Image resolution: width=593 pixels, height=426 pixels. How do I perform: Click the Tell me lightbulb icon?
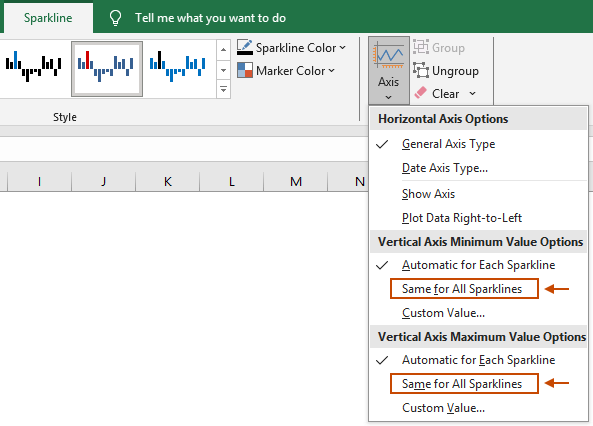click(x=115, y=17)
